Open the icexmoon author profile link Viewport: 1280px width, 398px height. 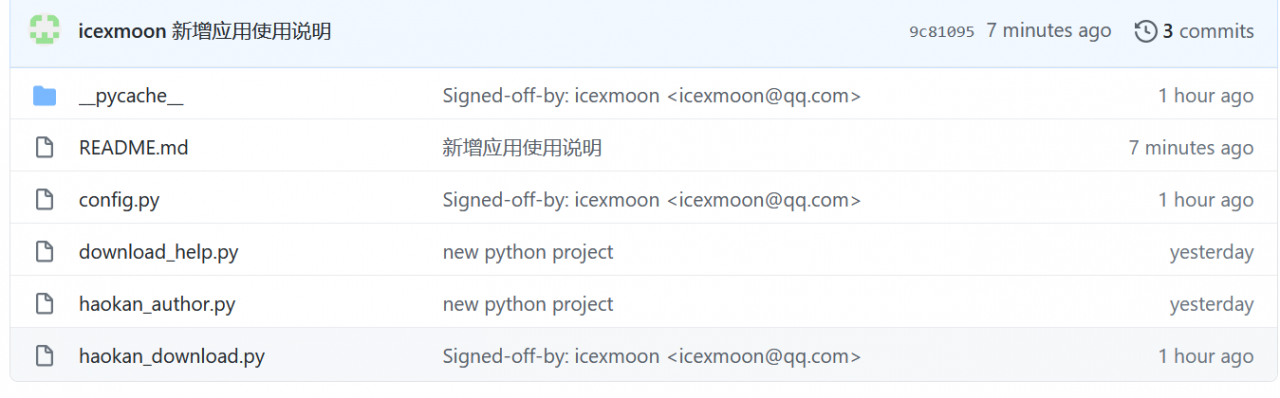122,32
